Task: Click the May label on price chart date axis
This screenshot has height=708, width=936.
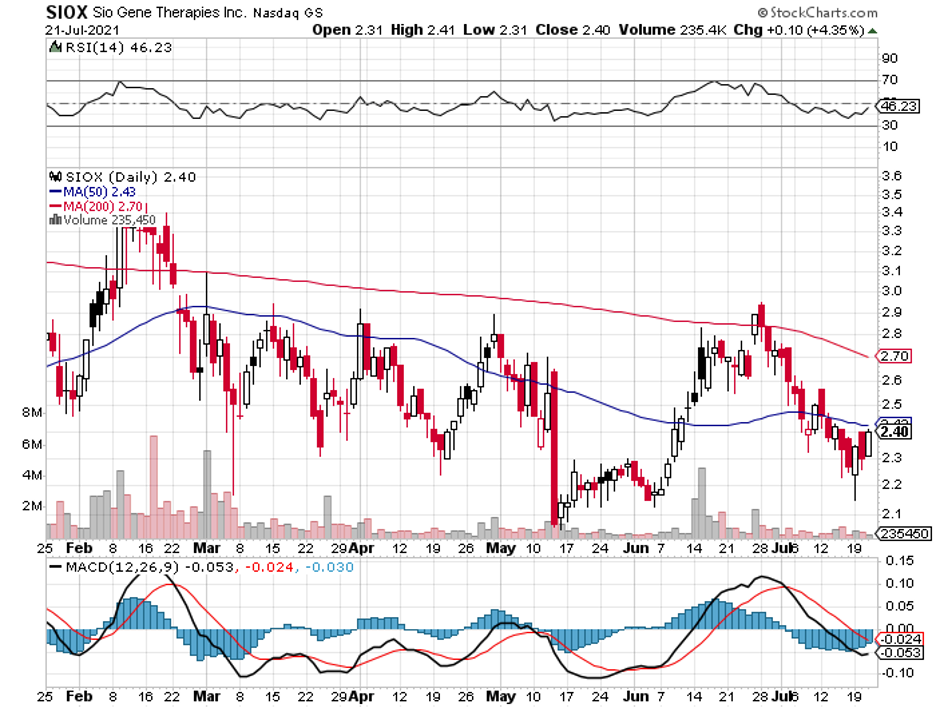Action: 500,549
